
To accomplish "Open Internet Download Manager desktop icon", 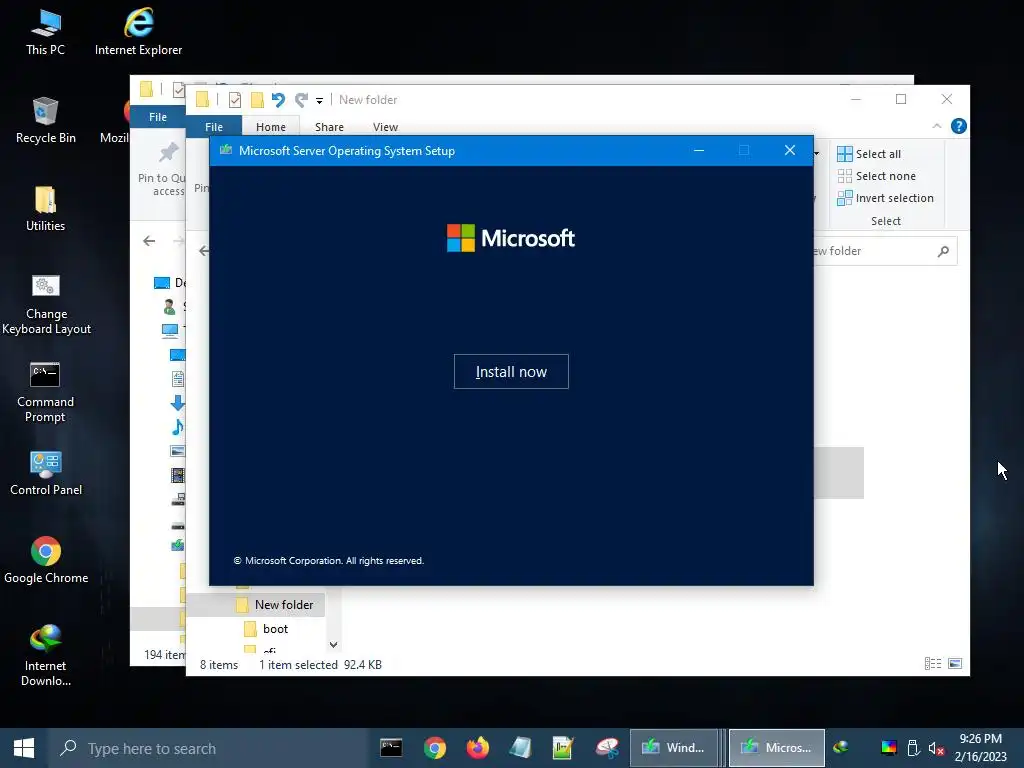I will coord(45,656).
